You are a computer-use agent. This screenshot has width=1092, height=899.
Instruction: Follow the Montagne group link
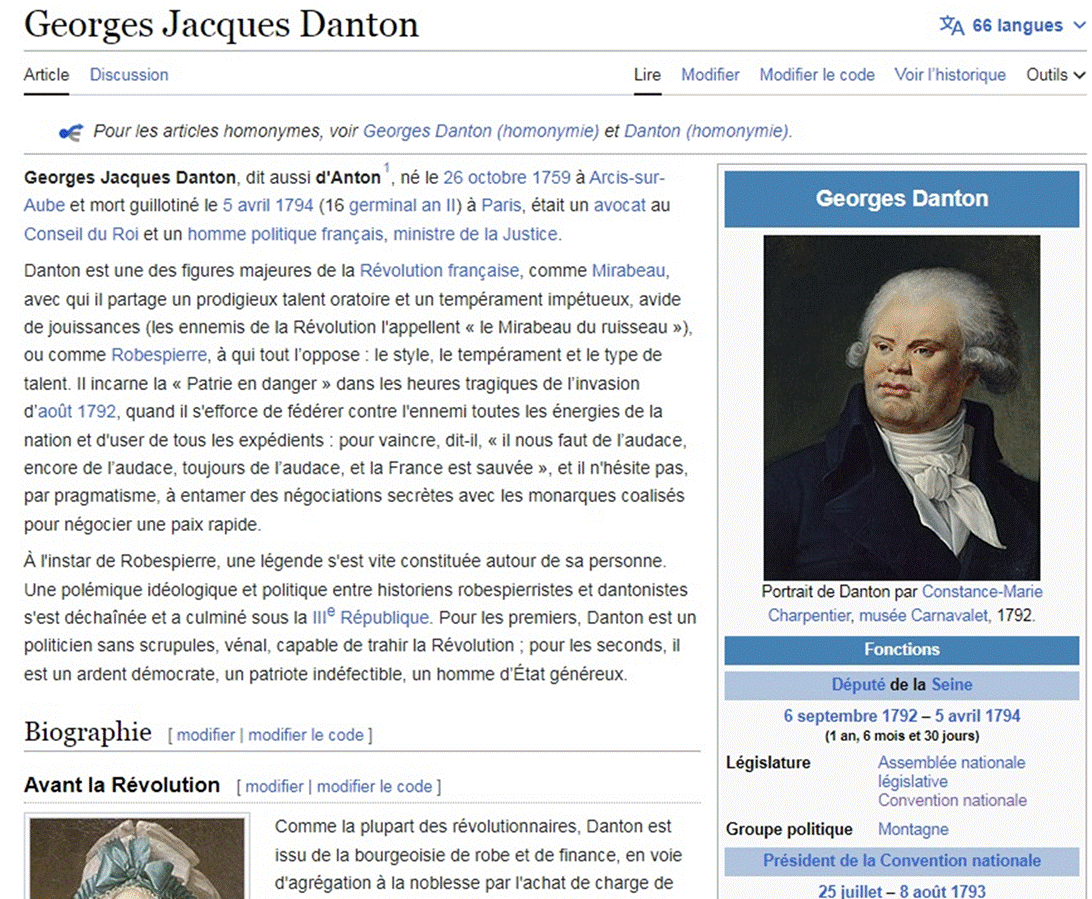point(913,829)
